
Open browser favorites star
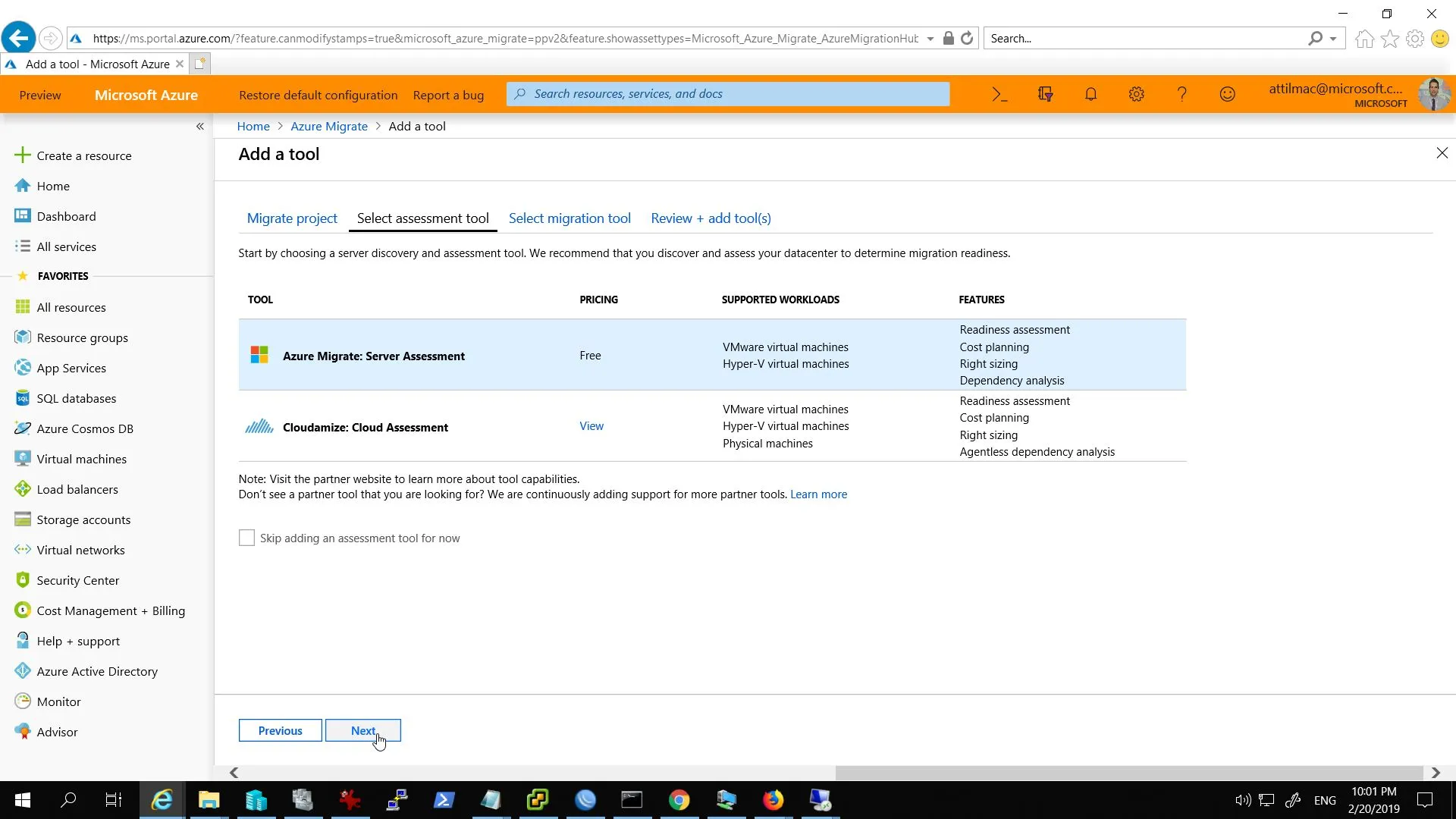[1390, 39]
